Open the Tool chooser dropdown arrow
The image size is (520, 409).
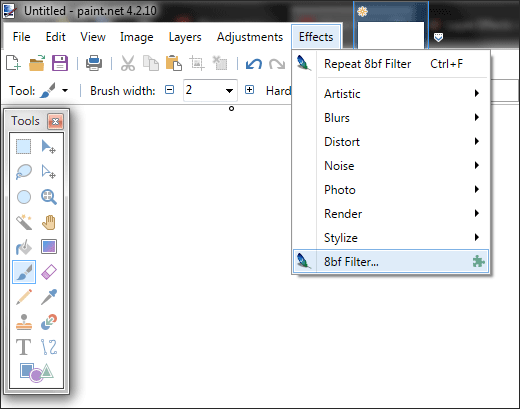point(65,91)
